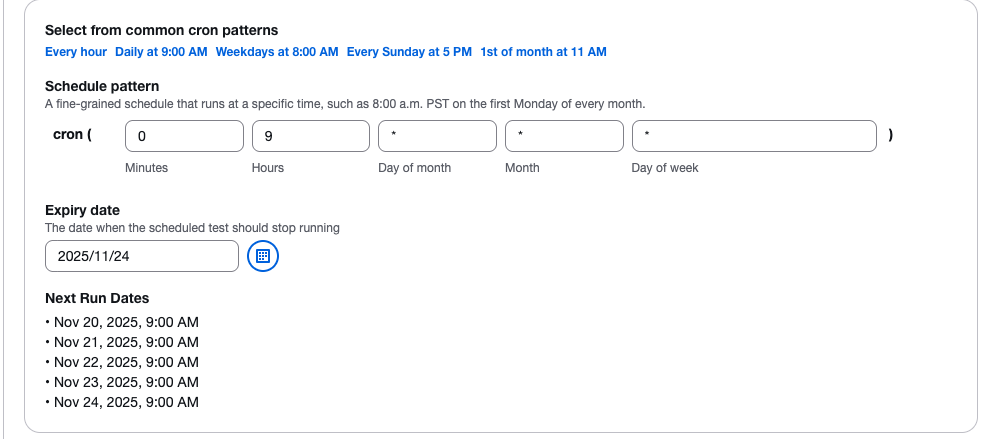Open the expiry date calendar picker
Screen dimensions: 985x439
point(262,256)
